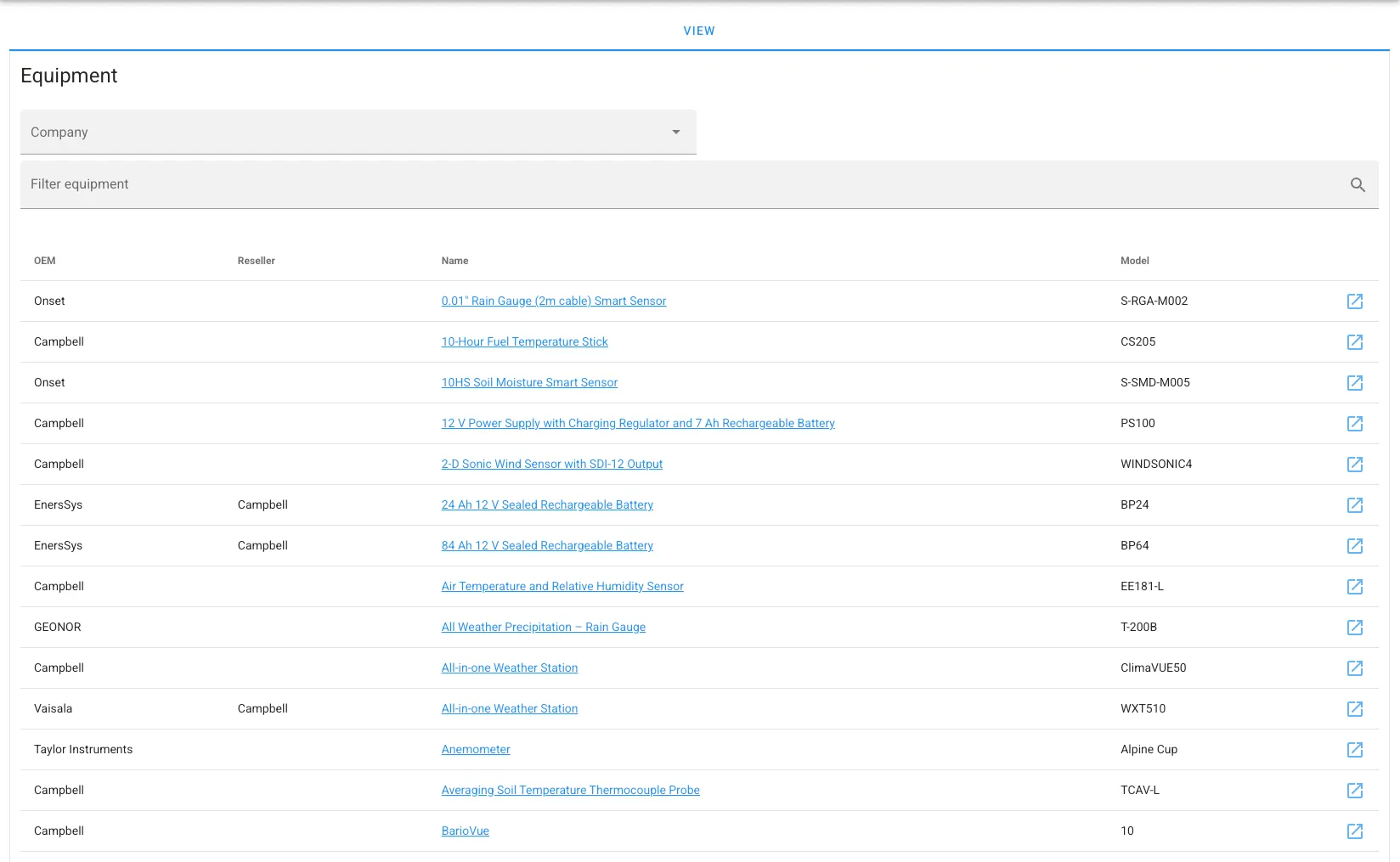This screenshot has width=1400, height=862.
Task: Select Campbell reseller cell in Vaisala row
Action: 262,708
